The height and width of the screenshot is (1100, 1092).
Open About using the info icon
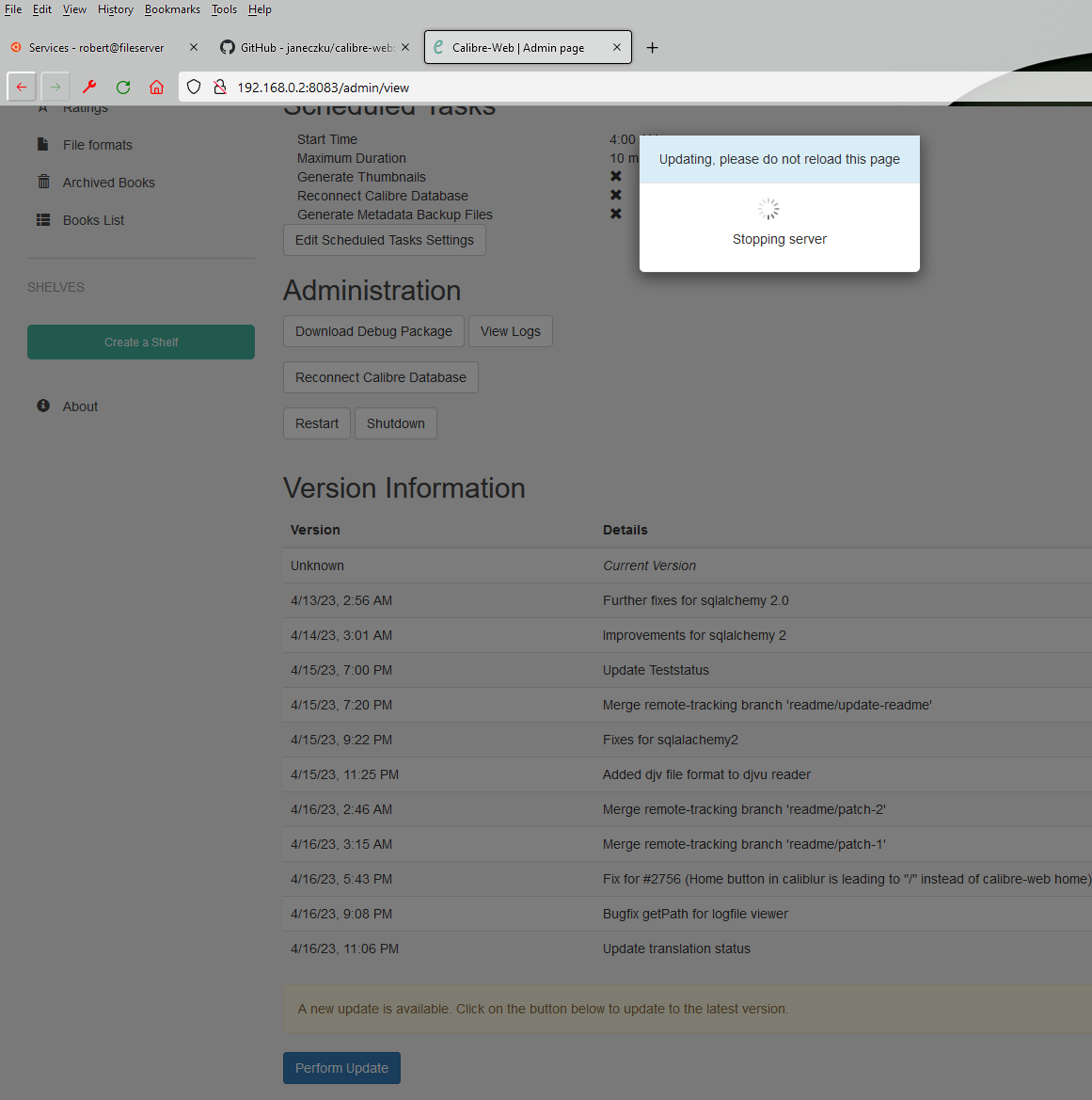[42, 405]
